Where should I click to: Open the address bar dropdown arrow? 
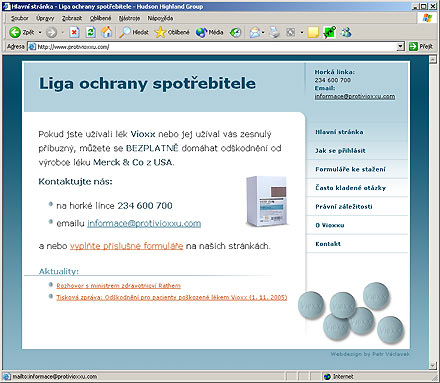[x=401, y=47]
